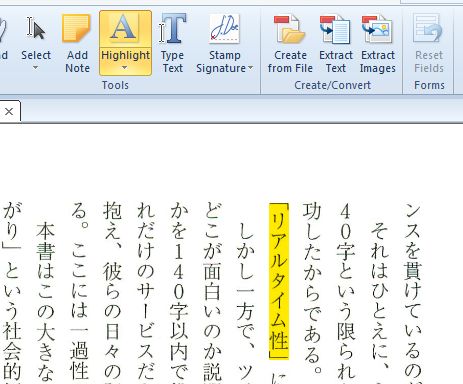Viewport: 463px width, 384px height.
Task: Open the Highlight color dropdown arrow
Action: (x=125, y=68)
